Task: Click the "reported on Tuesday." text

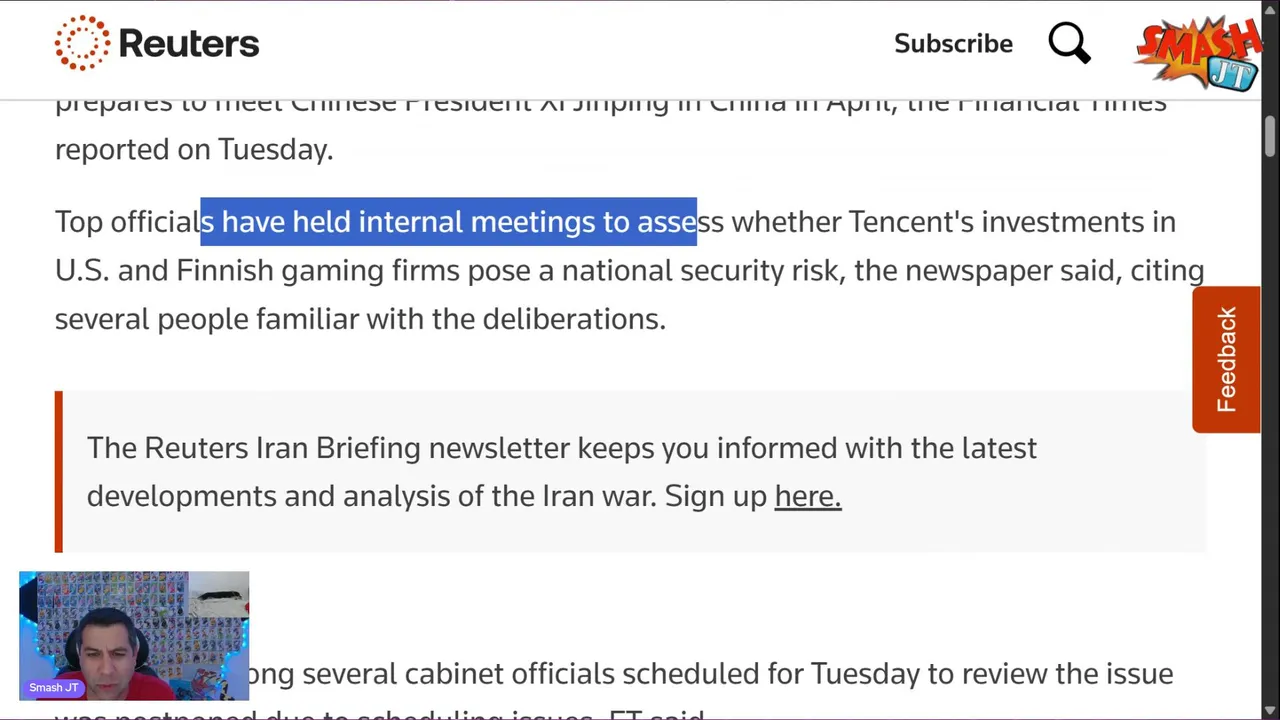Action: (x=194, y=150)
